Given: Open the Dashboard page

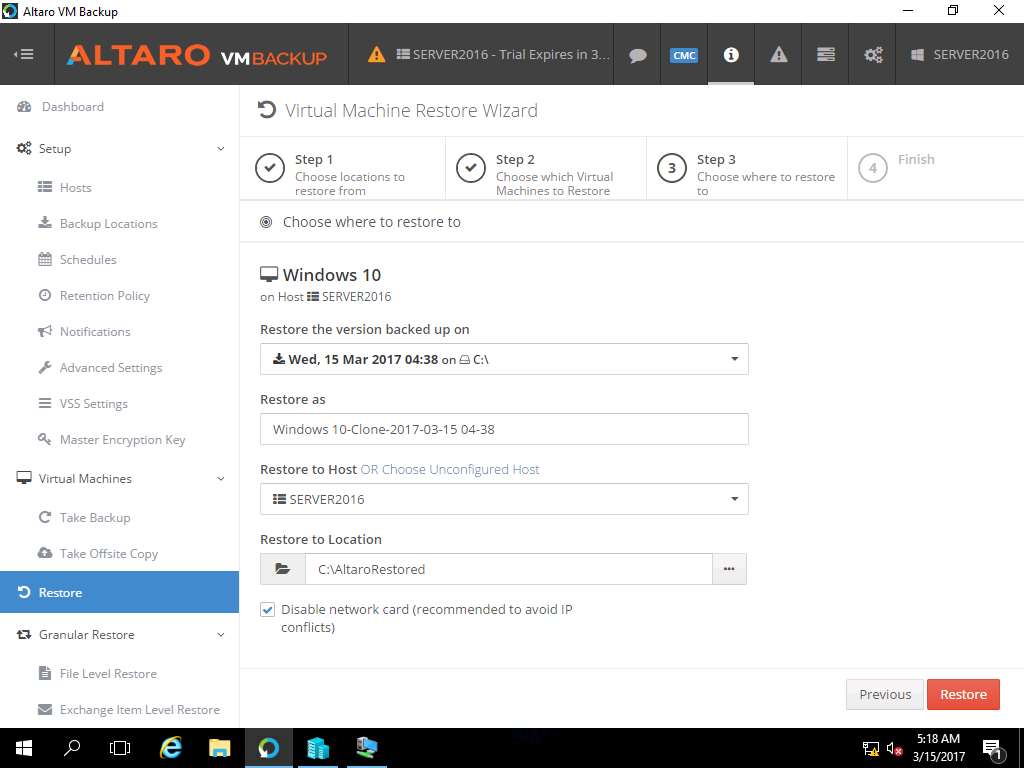Looking at the screenshot, I should (72, 106).
